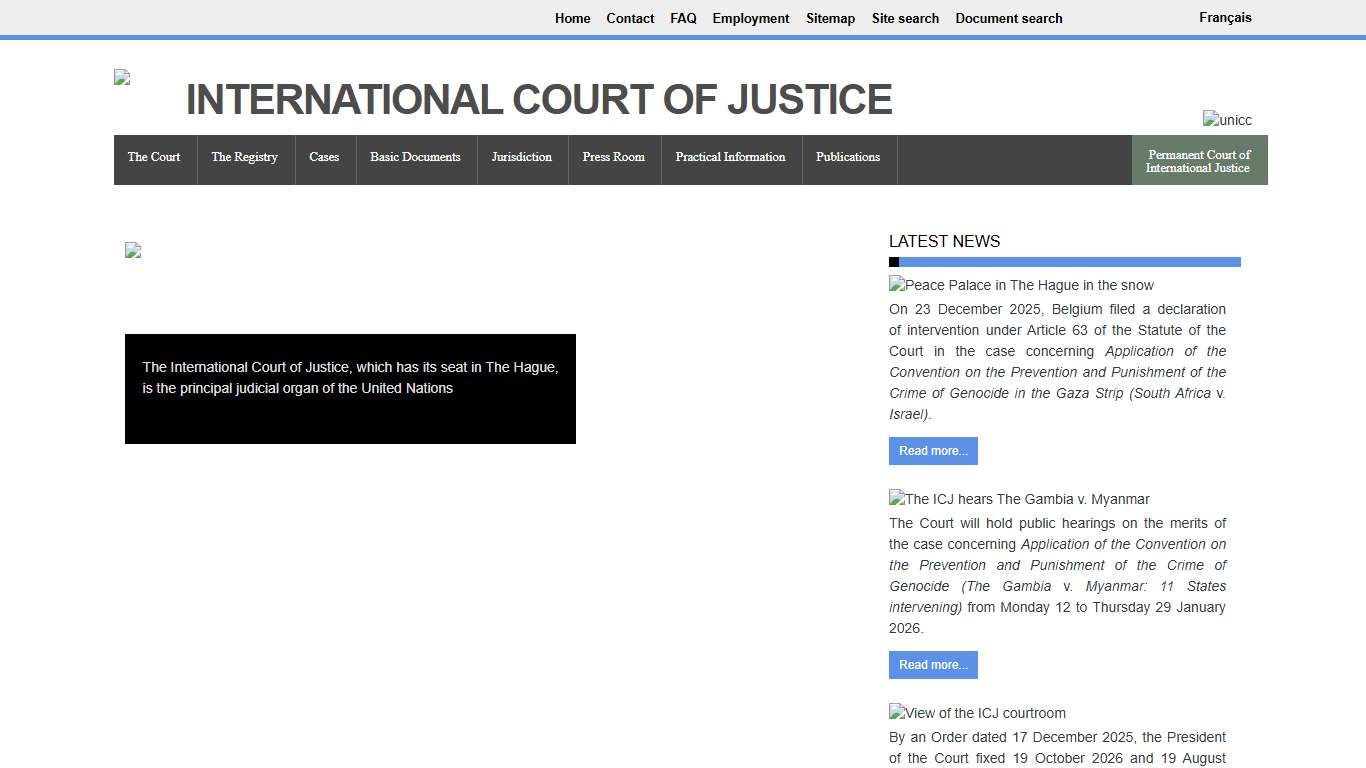Click the Latest News progress bar
This screenshot has width=1366, height=768.
coord(1065,261)
